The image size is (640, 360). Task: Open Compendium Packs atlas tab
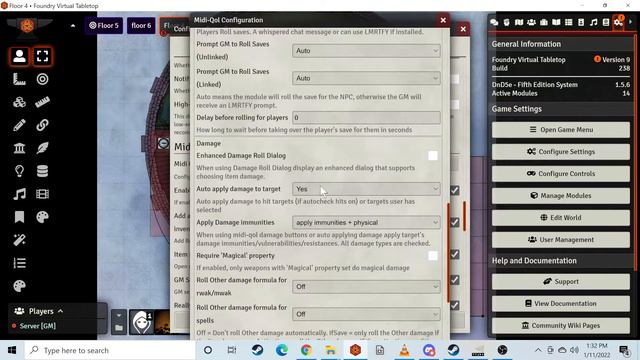[606, 22]
